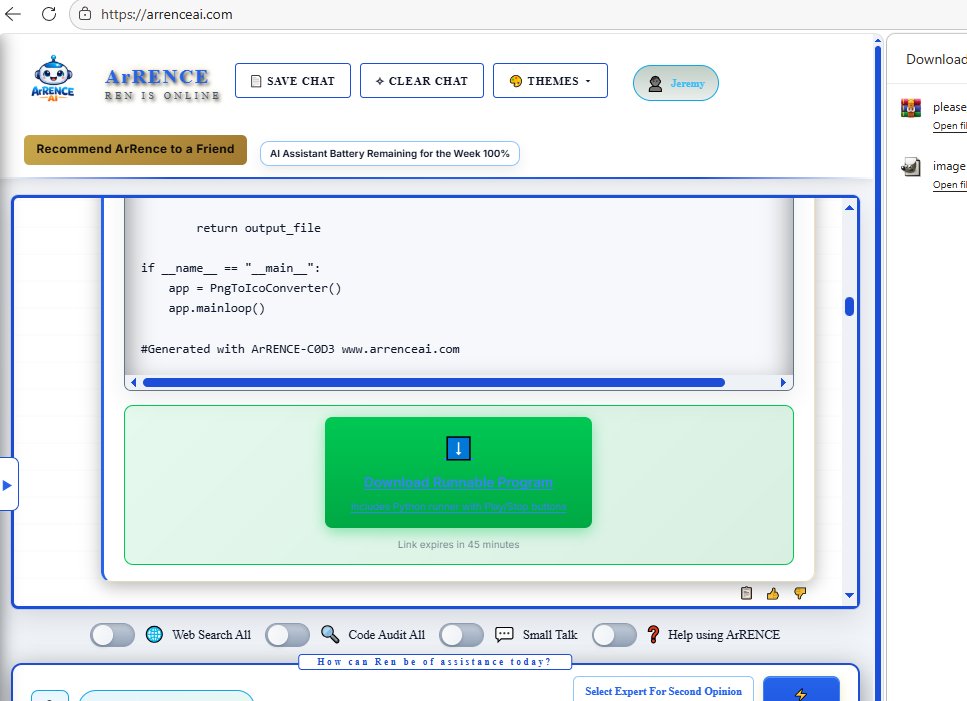Click the chat panel vertical scrollbar thumb
The width and height of the screenshot is (967, 701).
(x=849, y=306)
